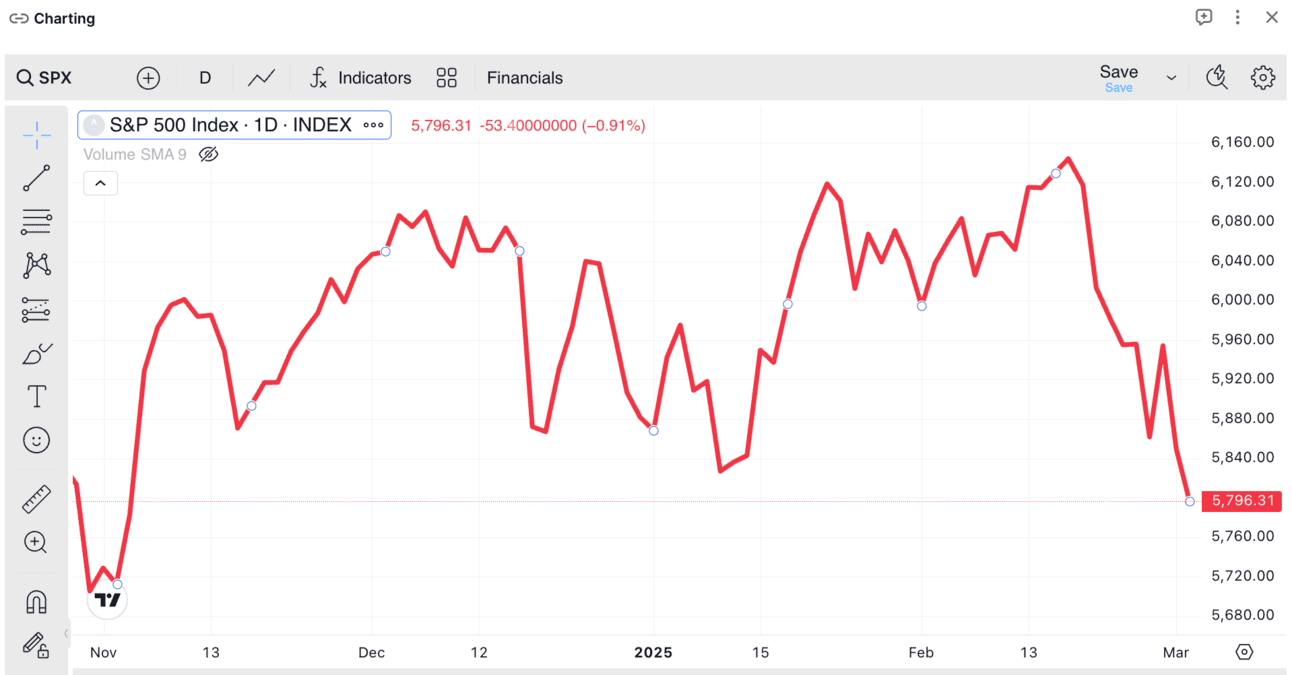Toggle lock all drawing tools
The height and width of the screenshot is (675, 1292).
point(36,645)
